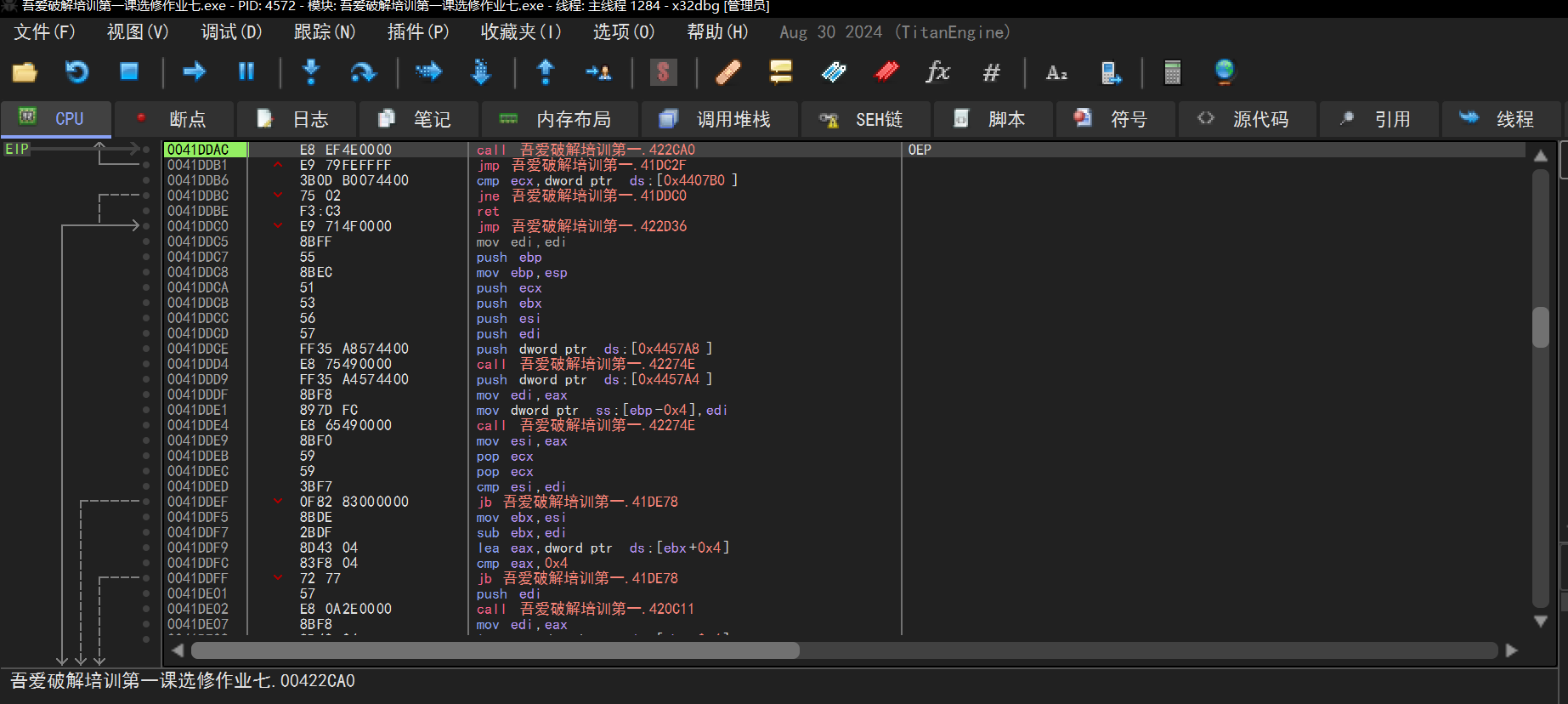The height and width of the screenshot is (704, 1568).
Task: Click the step over icon
Action: [x=363, y=72]
